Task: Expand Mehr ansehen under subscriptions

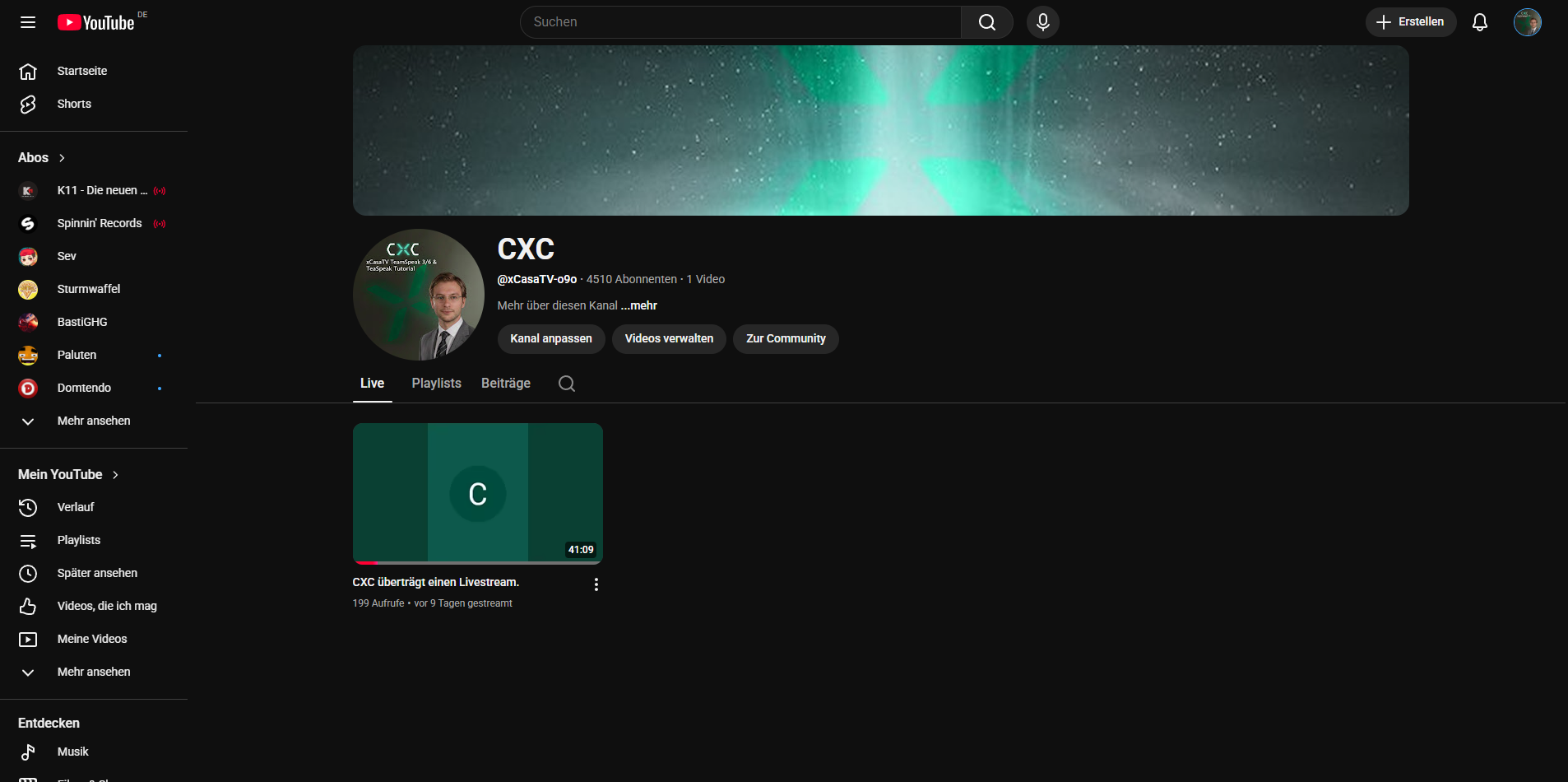Action: [x=93, y=421]
